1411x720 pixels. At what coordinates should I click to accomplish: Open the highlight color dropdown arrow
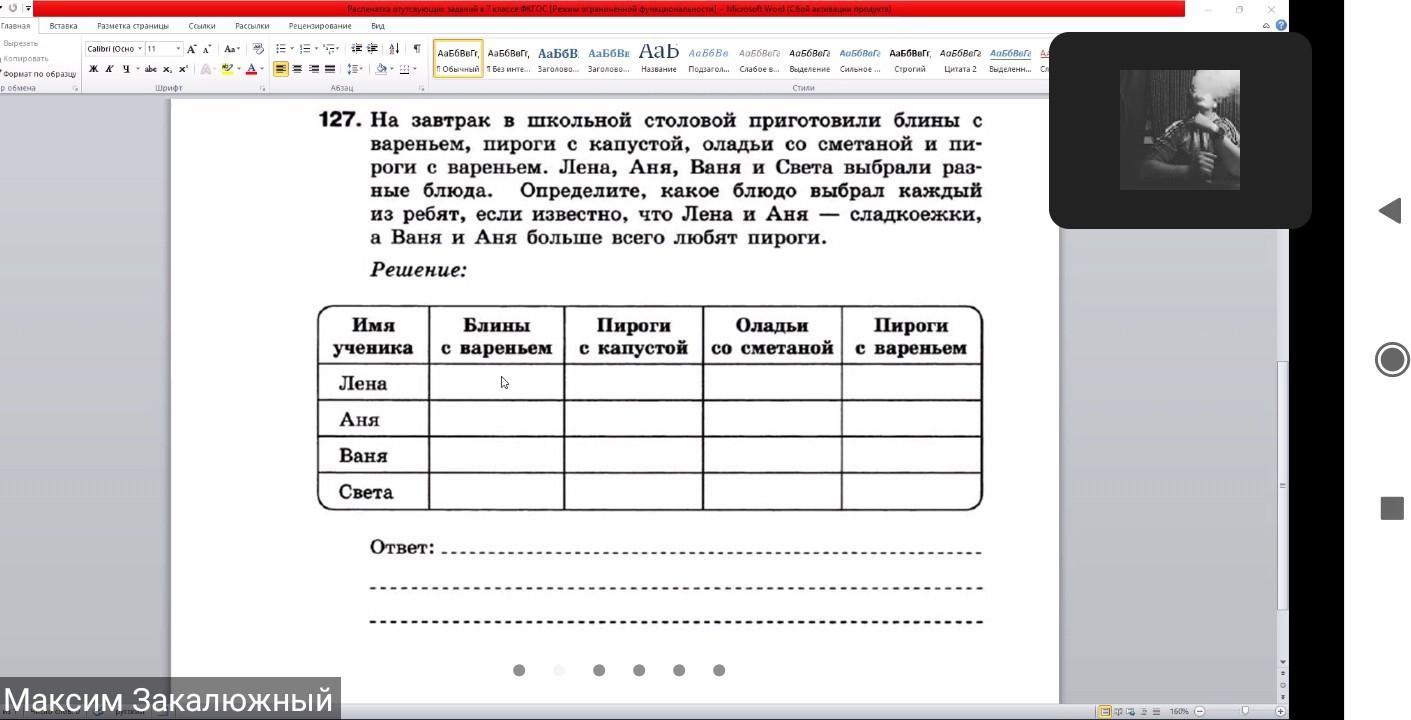coord(238,69)
